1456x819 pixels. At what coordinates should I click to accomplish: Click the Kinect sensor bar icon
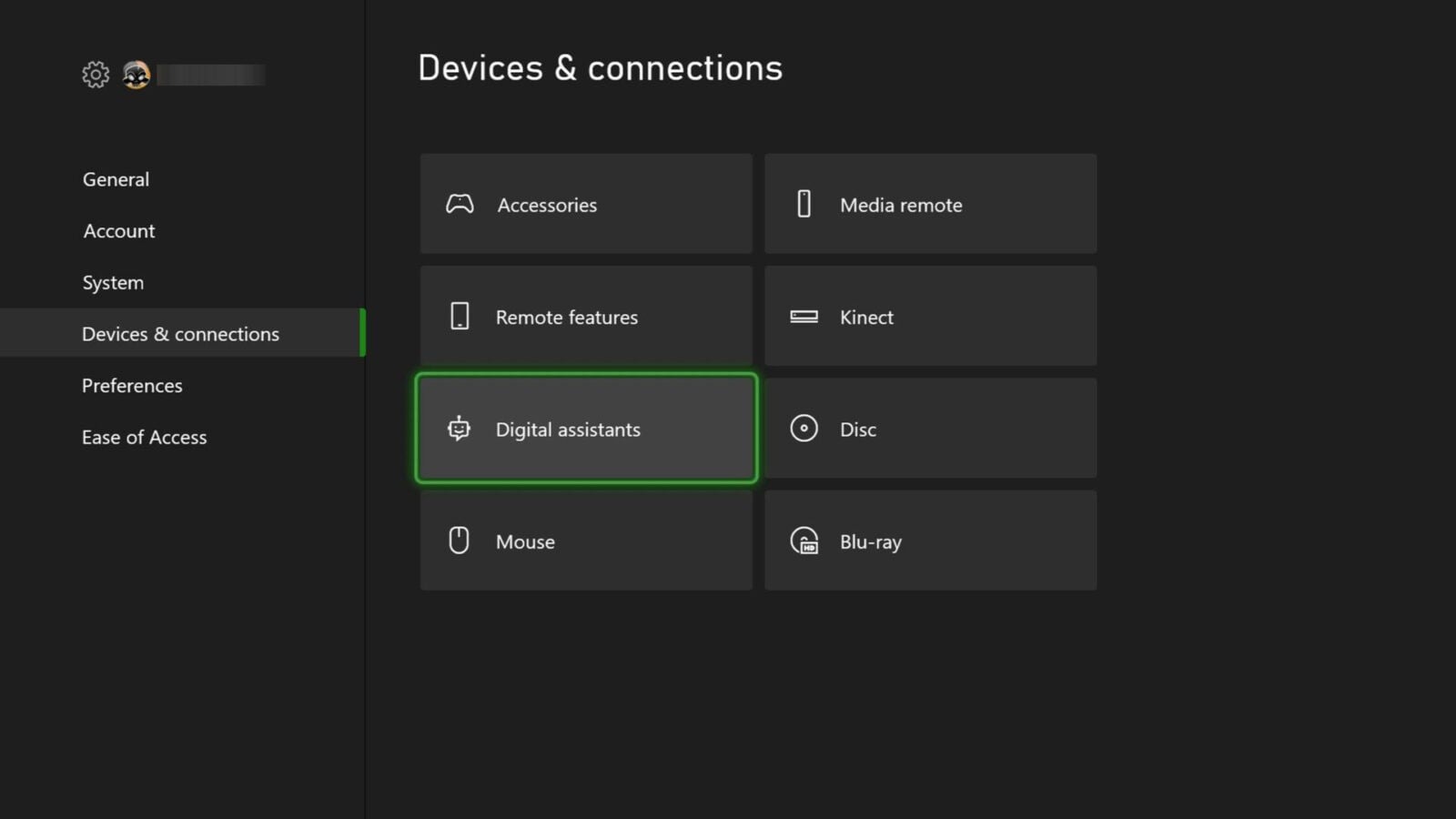804,317
